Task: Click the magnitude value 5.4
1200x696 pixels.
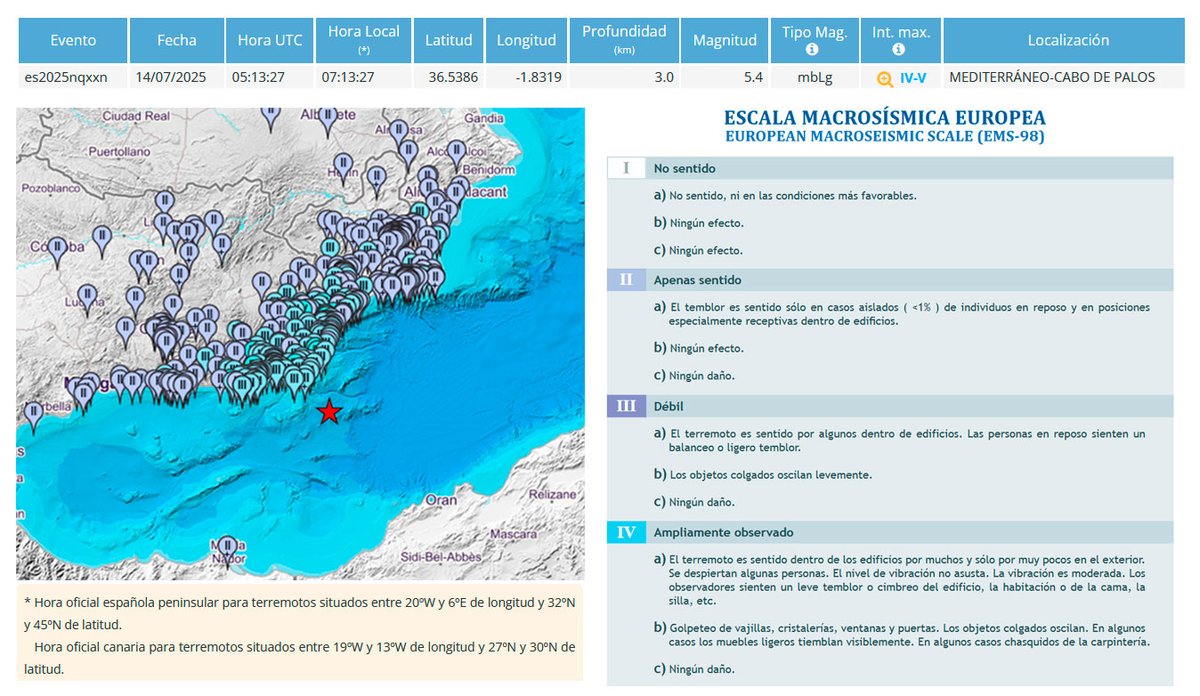Action: click(x=754, y=77)
